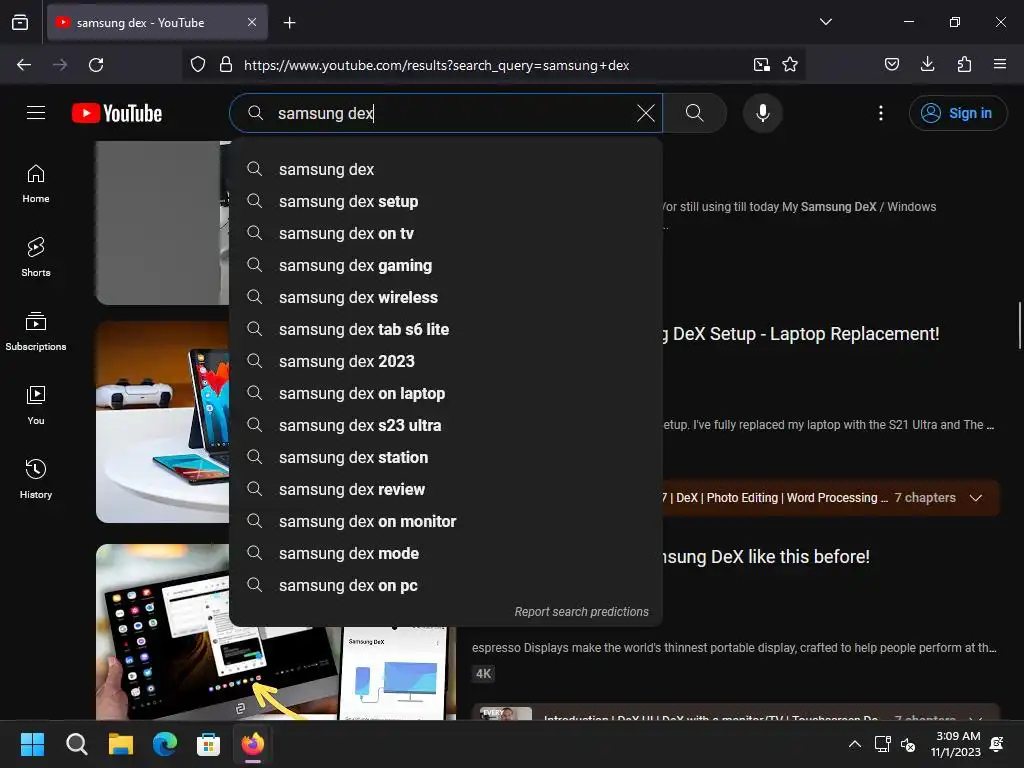1024x768 pixels.
Task: Open the three-dot settings menu
Action: [x=880, y=113]
